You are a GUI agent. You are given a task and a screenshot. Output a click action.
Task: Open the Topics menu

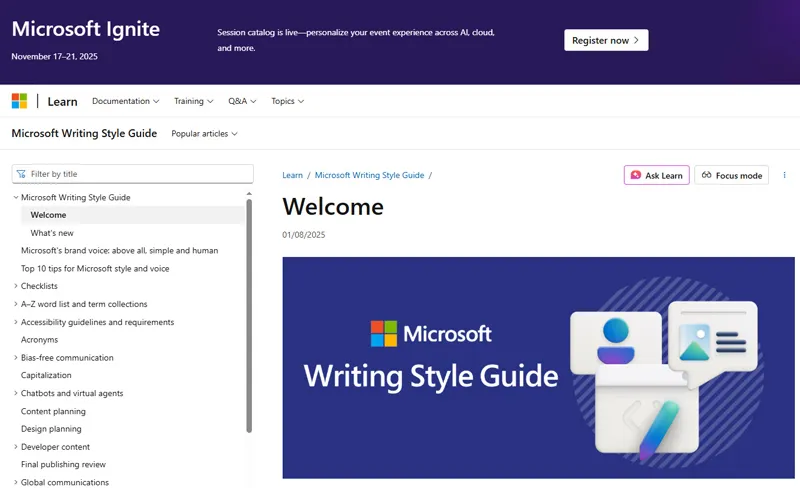287,101
